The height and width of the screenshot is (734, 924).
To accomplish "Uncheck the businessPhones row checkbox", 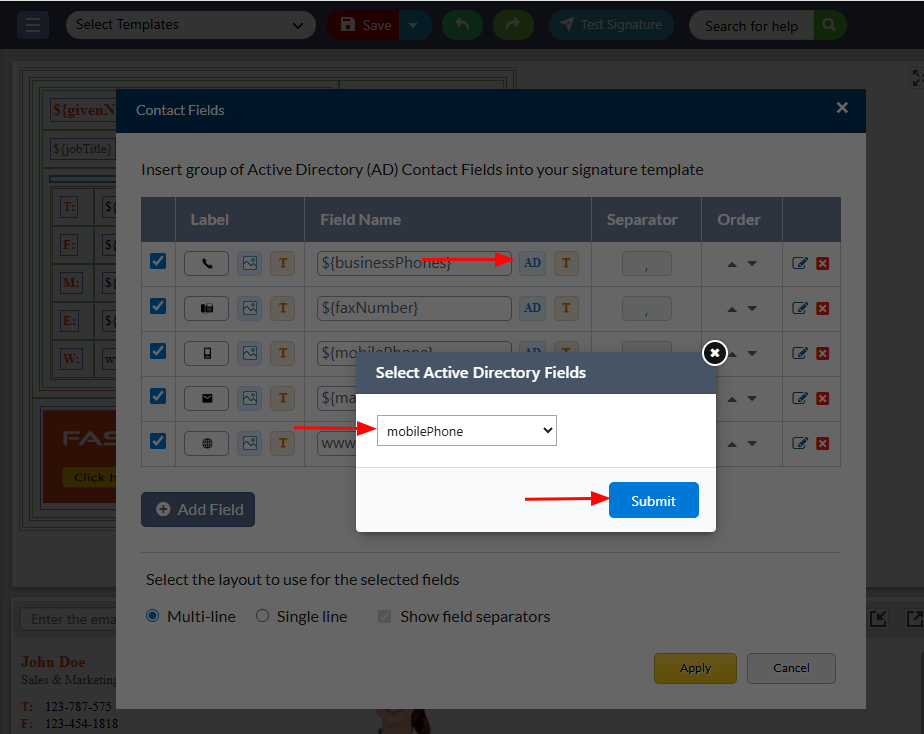I will 158,262.
